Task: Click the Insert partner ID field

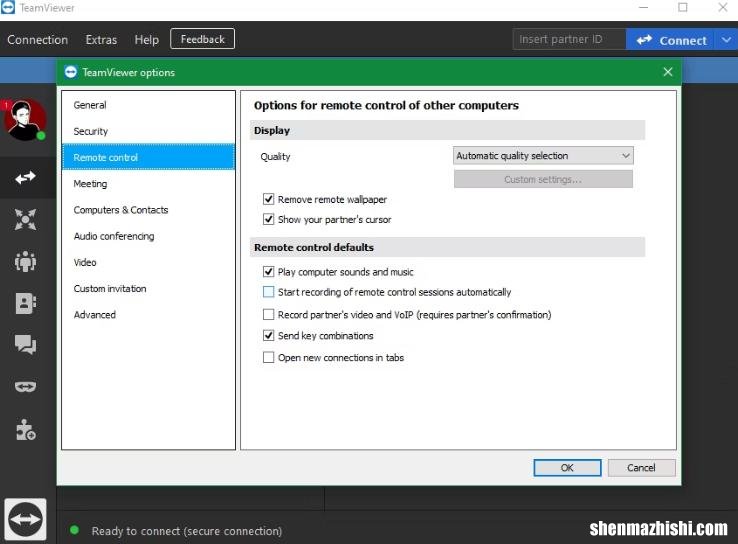Action: (569, 39)
